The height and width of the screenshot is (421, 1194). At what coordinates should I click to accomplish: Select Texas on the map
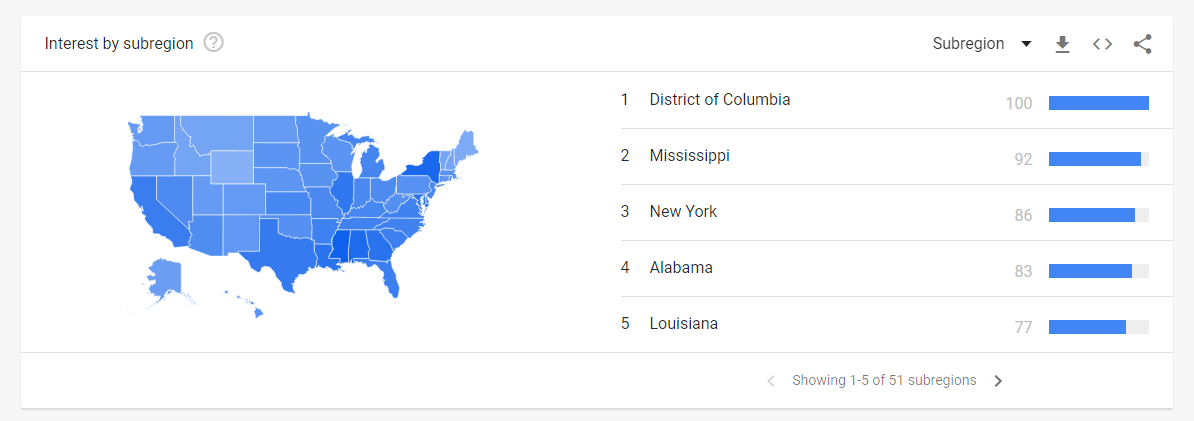[x=286, y=247]
